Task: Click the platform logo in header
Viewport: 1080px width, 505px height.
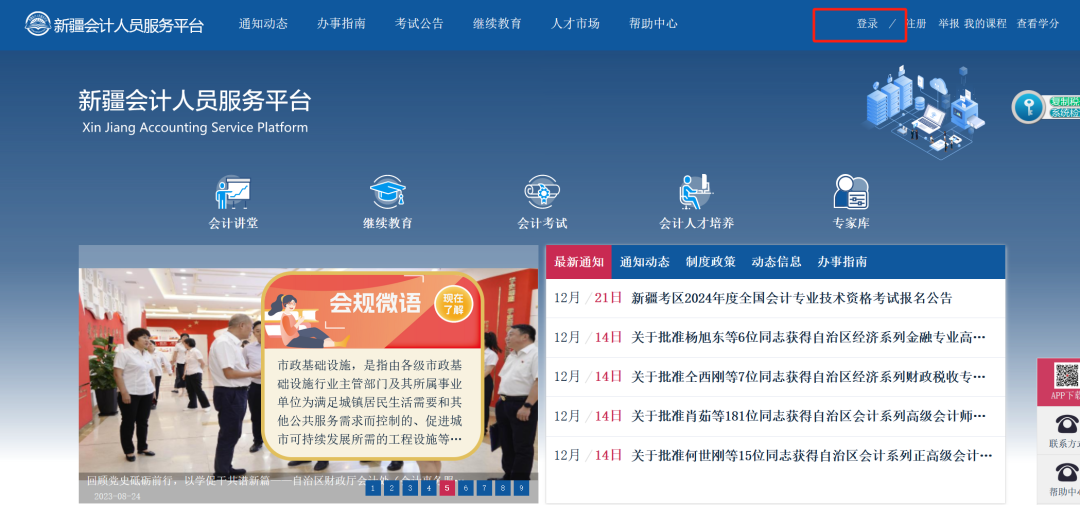Action: click(x=114, y=24)
